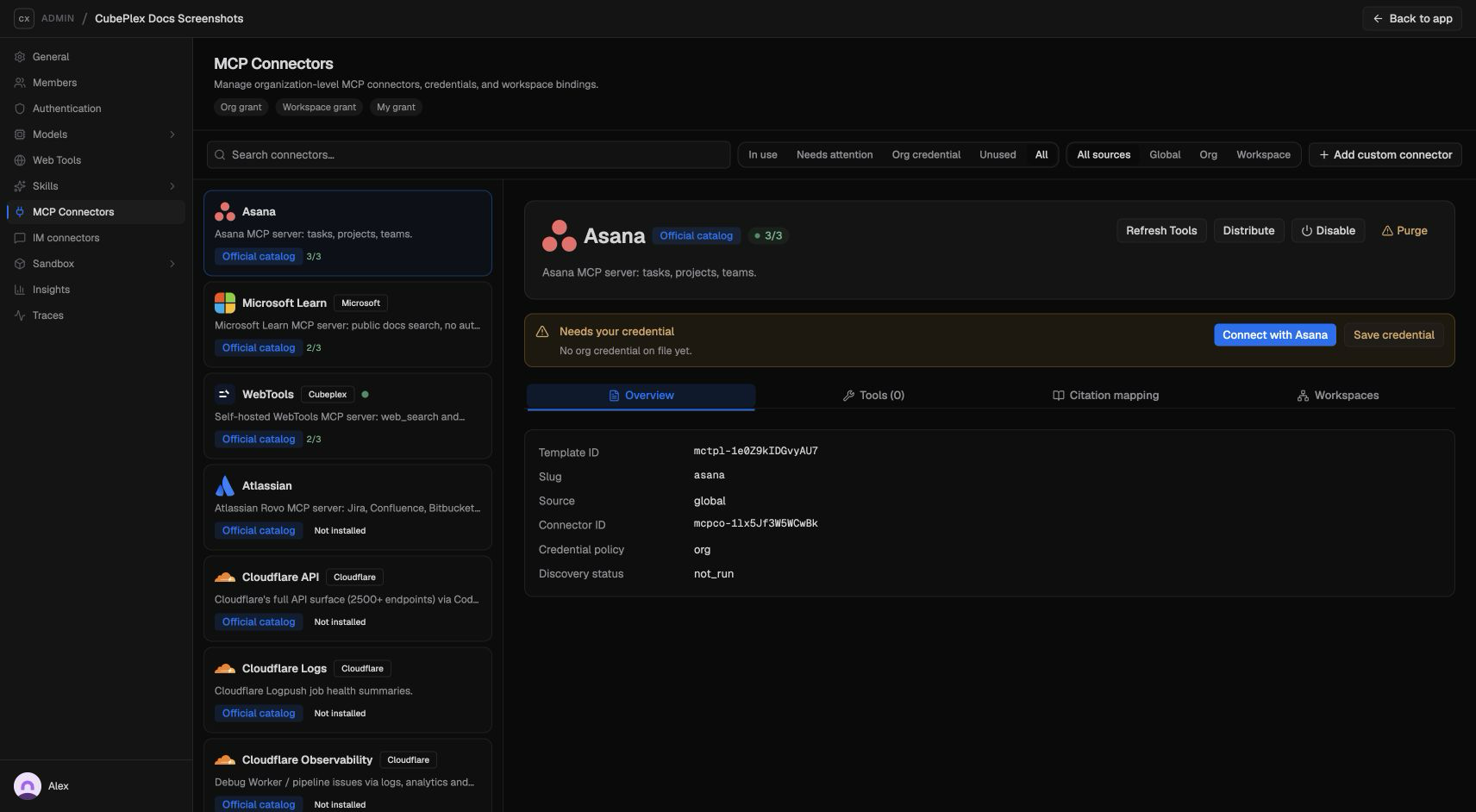Click the CubePlex Docs Screenshots breadcrumb
Image resolution: width=1476 pixels, height=812 pixels.
tap(169, 18)
